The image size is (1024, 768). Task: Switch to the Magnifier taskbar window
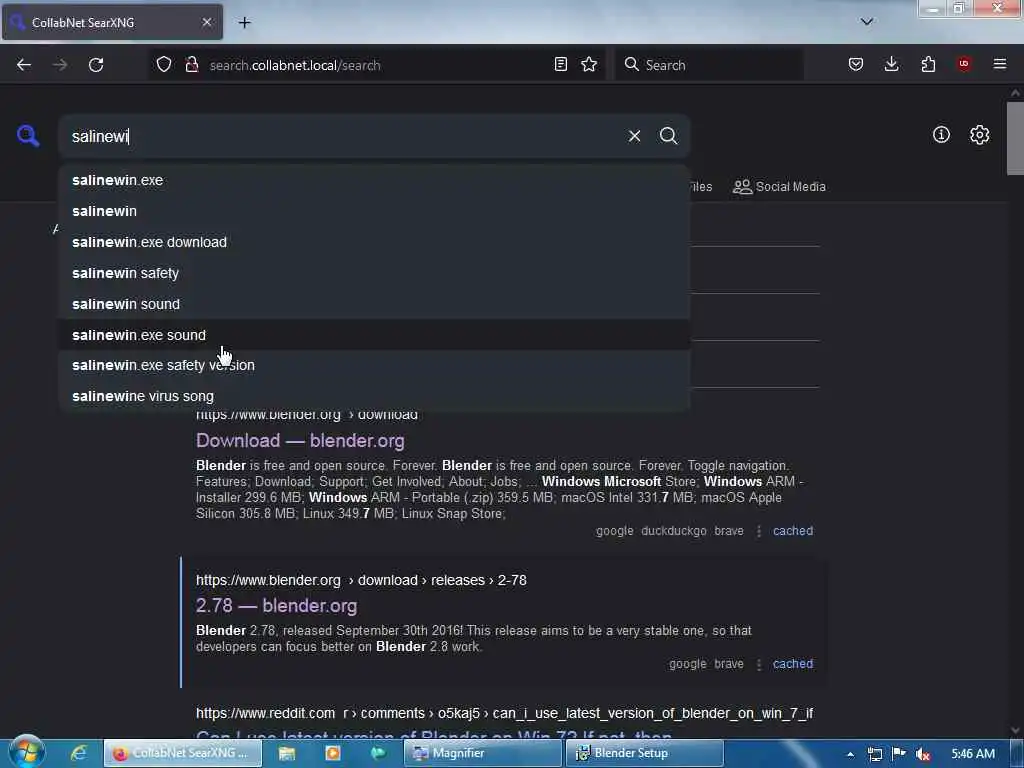[483, 753]
